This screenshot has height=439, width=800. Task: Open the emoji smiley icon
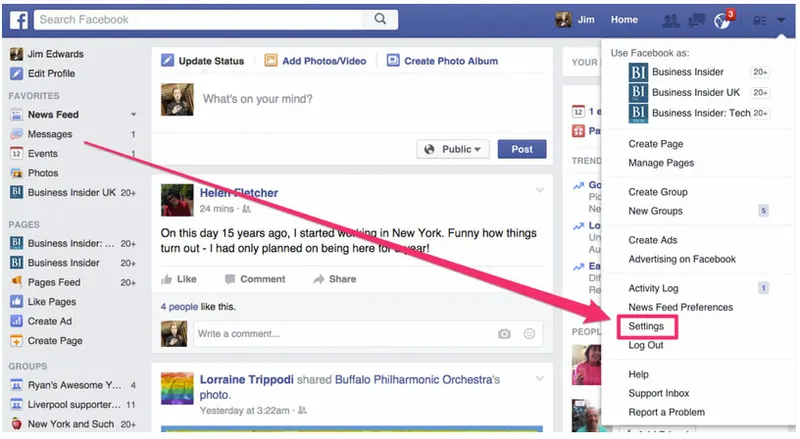click(530, 334)
